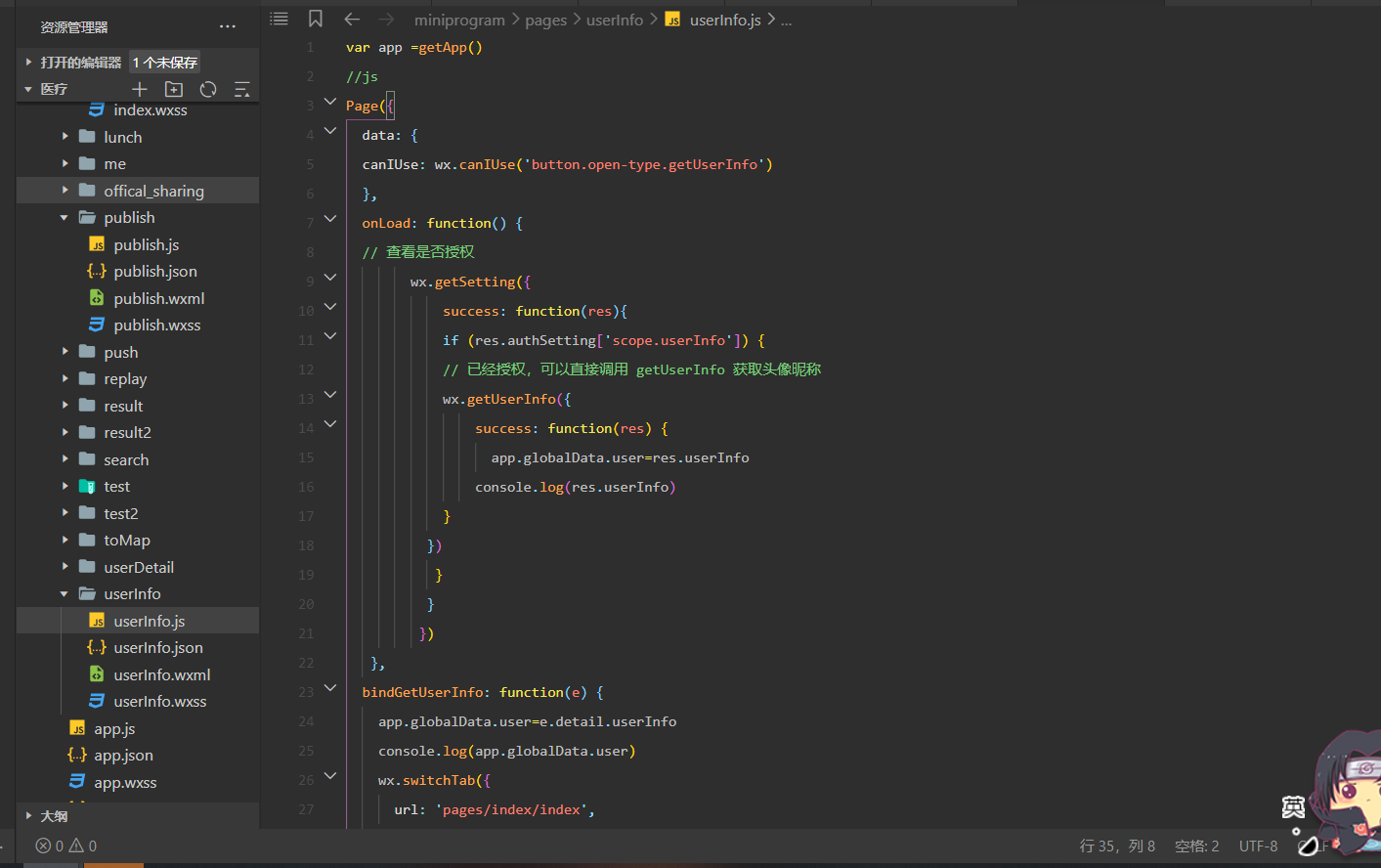Click the miniprogram breadcrumb segment

click(x=459, y=20)
